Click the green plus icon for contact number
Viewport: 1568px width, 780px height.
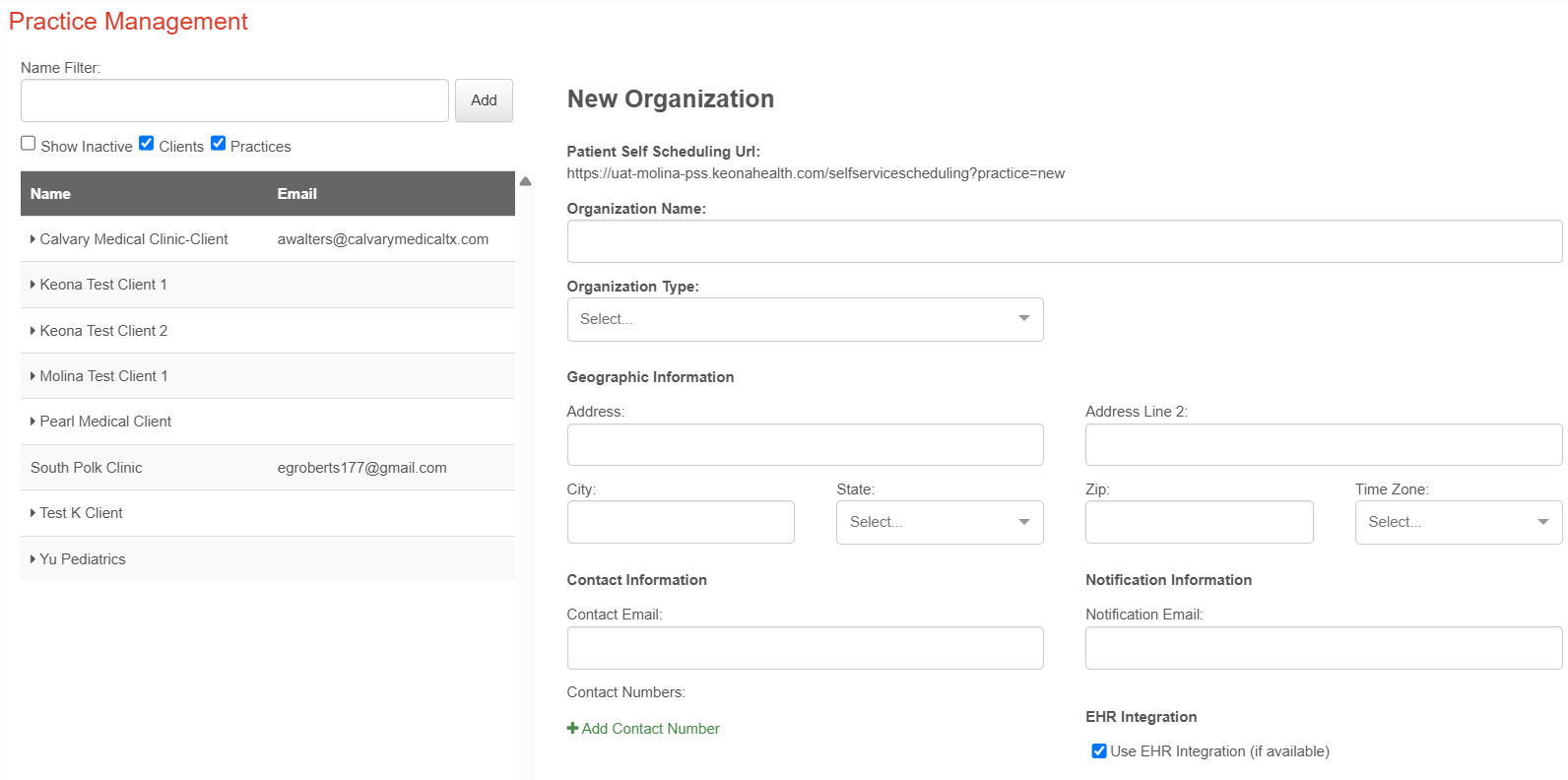tap(572, 729)
